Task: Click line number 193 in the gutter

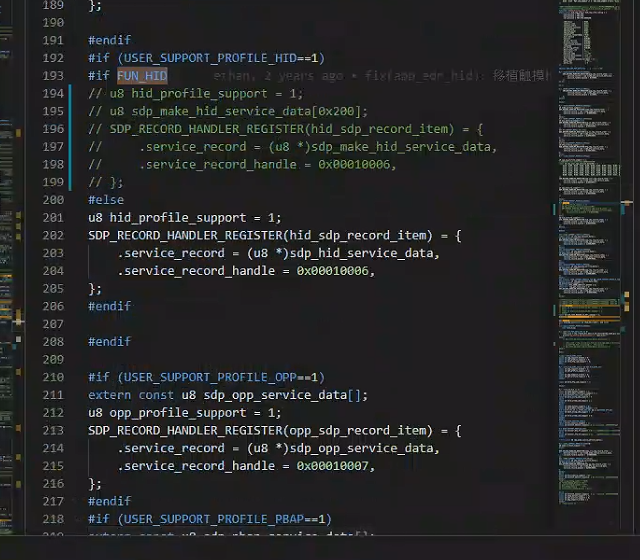Action: click(x=53, y=76)
